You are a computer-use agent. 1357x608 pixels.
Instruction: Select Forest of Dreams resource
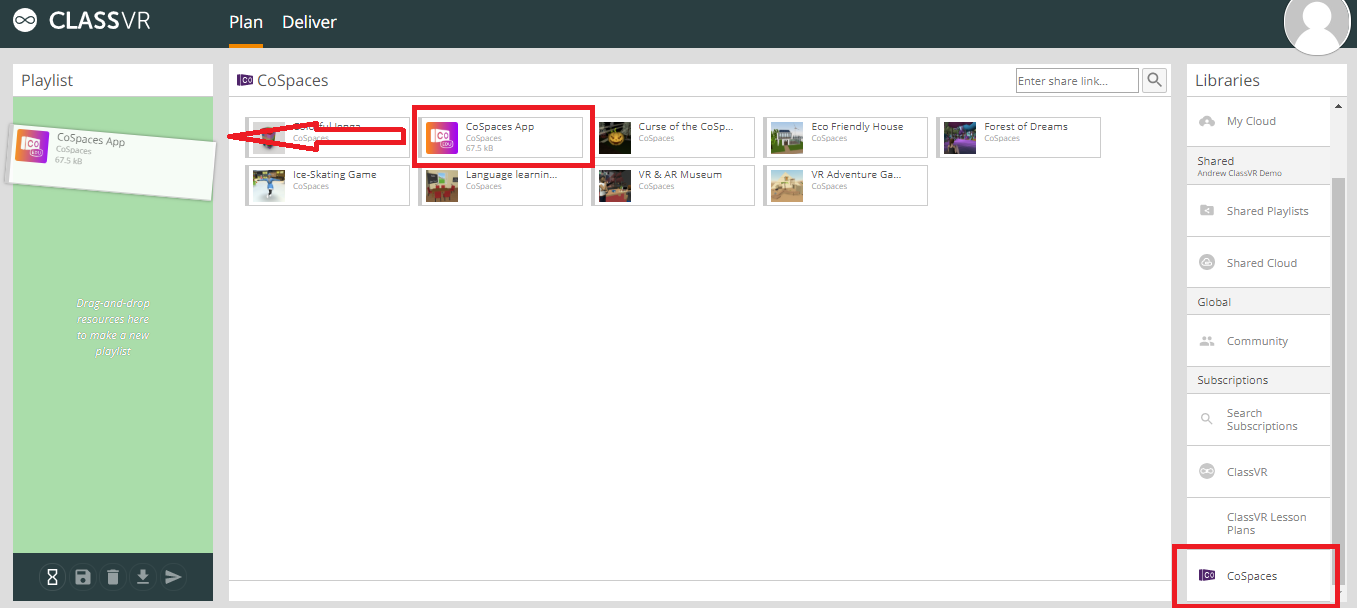(x=1019, y=137)
